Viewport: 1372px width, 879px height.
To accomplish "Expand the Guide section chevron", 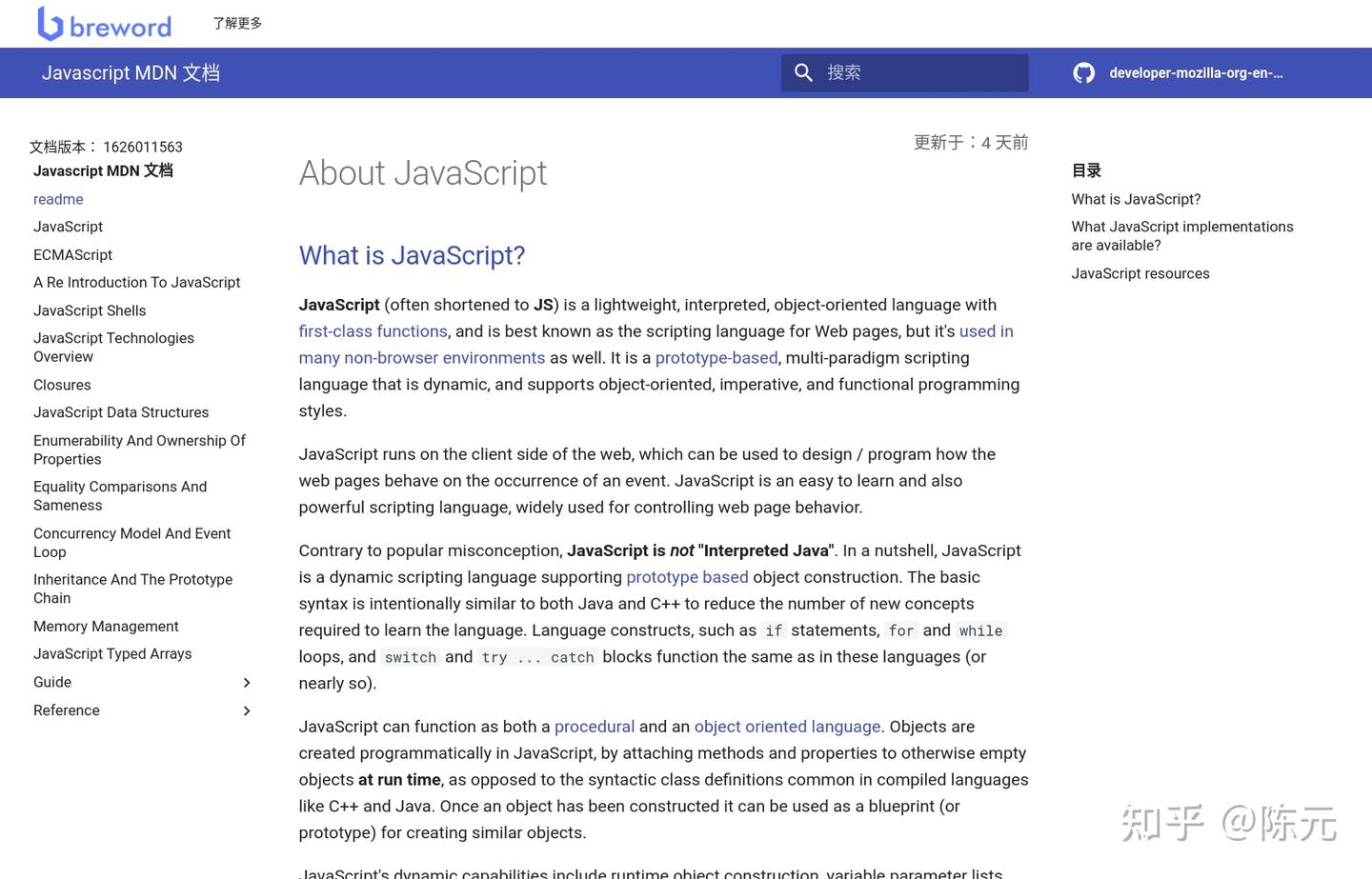I will click(247, 683).
